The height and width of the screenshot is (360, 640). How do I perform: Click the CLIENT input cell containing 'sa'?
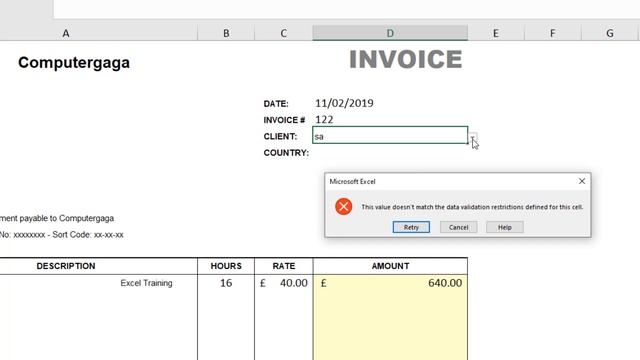pos(390,135)
